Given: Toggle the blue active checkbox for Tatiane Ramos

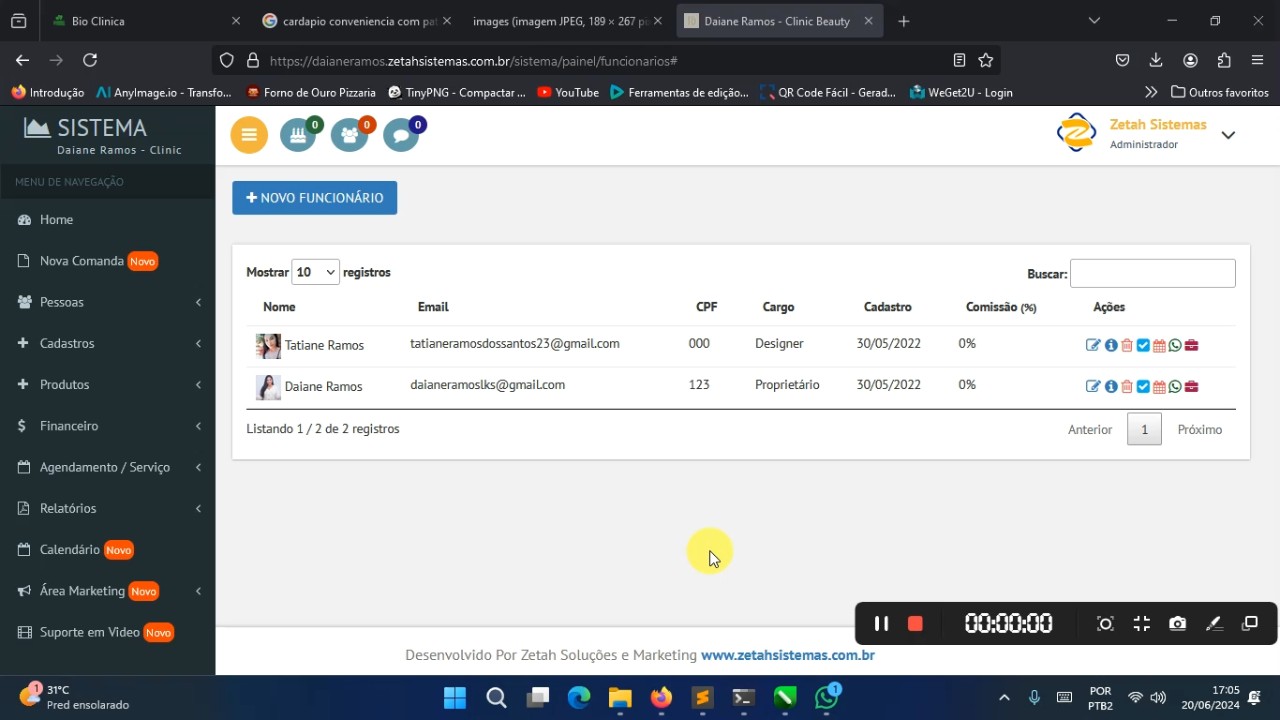Looking at the screenshot, I should [x=1143, y=345].
